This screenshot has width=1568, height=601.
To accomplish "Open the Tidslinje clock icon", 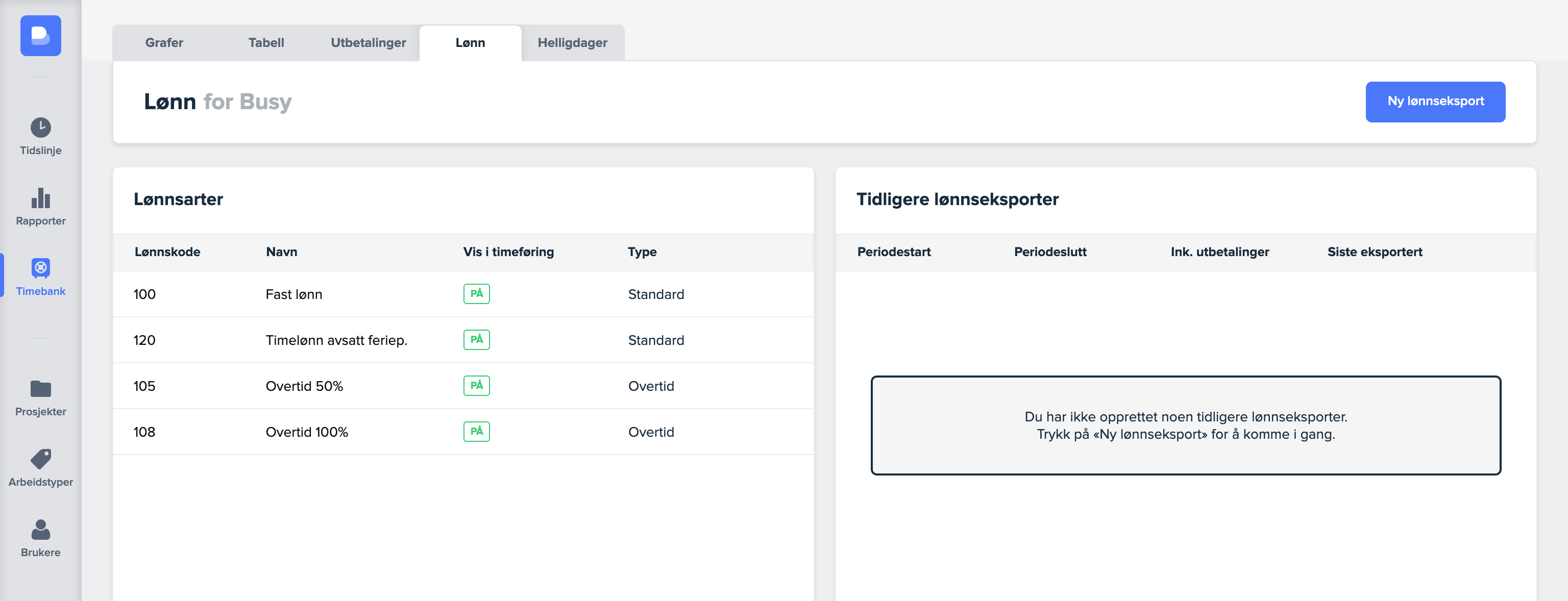I will 41,128.
